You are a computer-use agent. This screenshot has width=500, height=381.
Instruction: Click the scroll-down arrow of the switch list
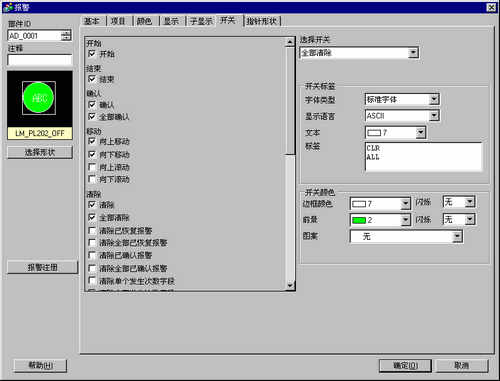tap(290, 286)
